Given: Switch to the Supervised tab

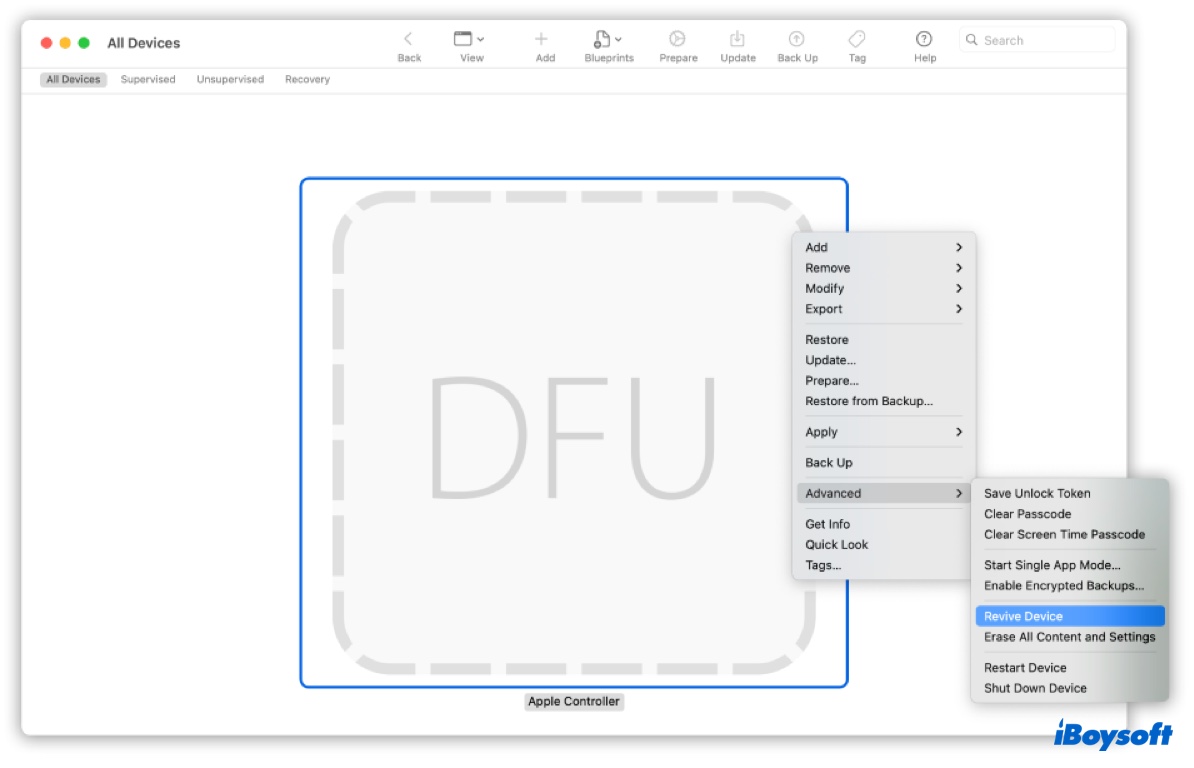Looking at the screenshot, I should click(147, 79).
